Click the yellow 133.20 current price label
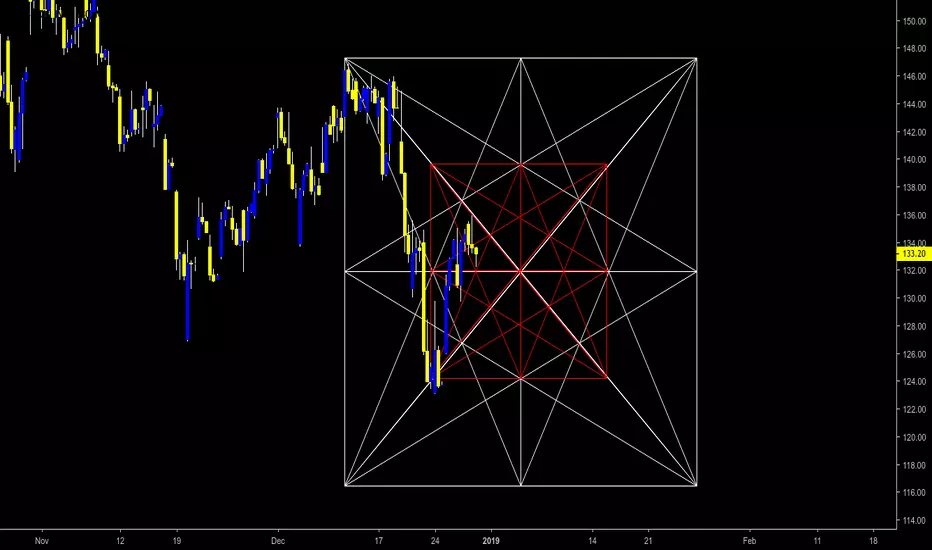 [x=914, y=254]
